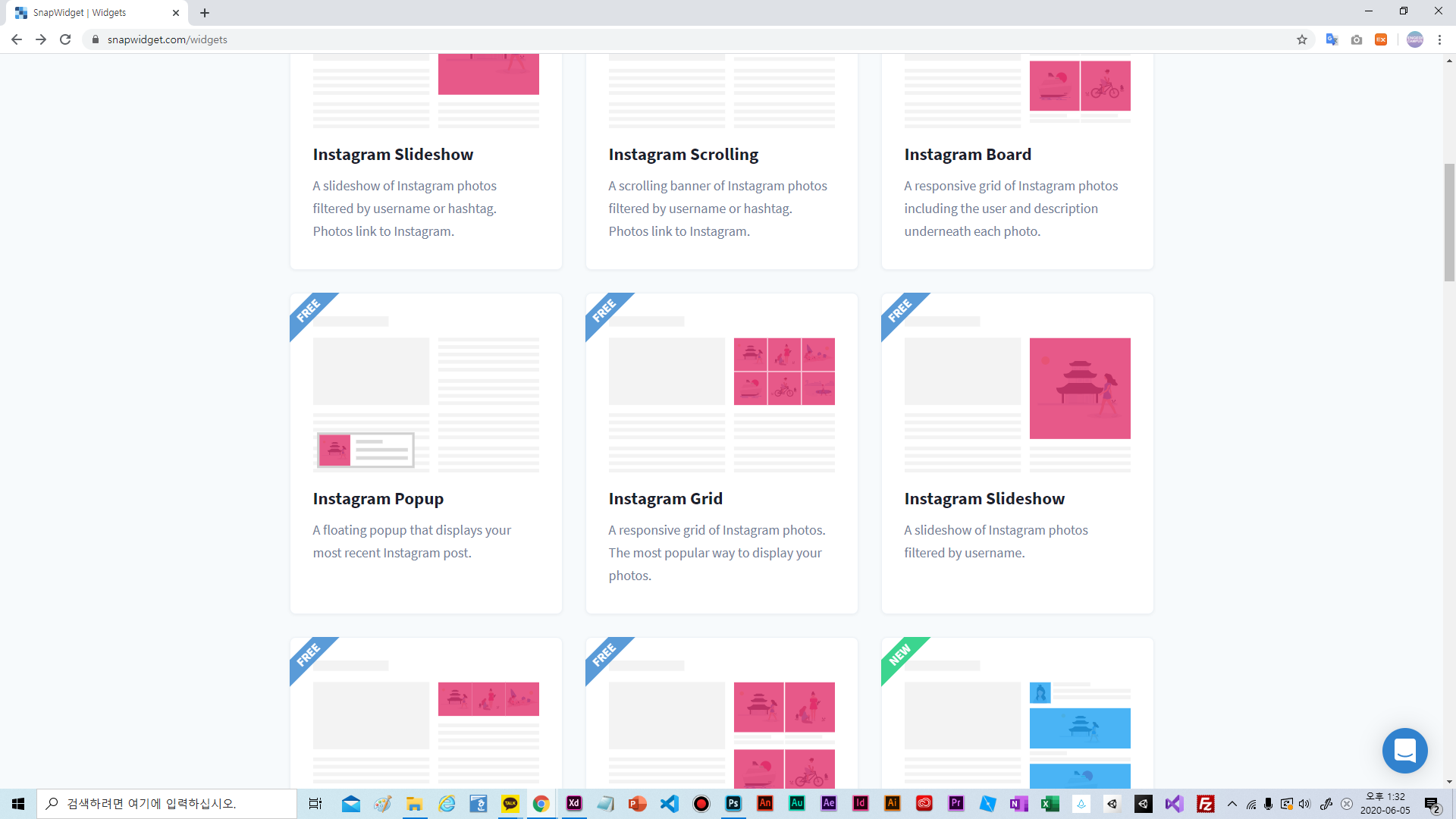The image size is (1456, 819).
Task: Open notification center
Action: pos(1432,805)
